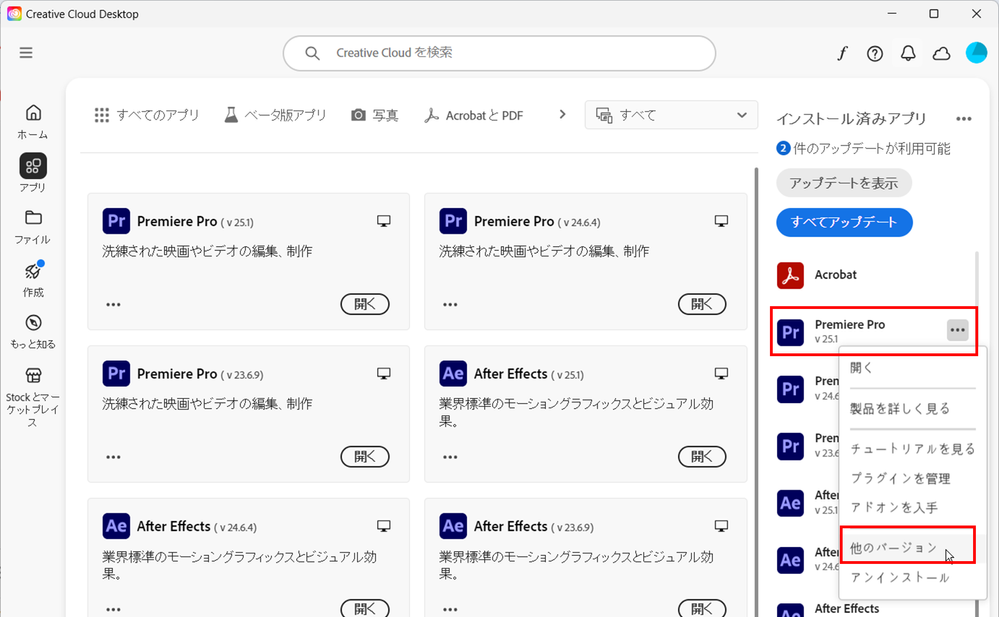This screenshot has width=999, height=617.
Task: Click the Premiere Pro v24.6.4 card icon
Action: (x=453, y=221)
